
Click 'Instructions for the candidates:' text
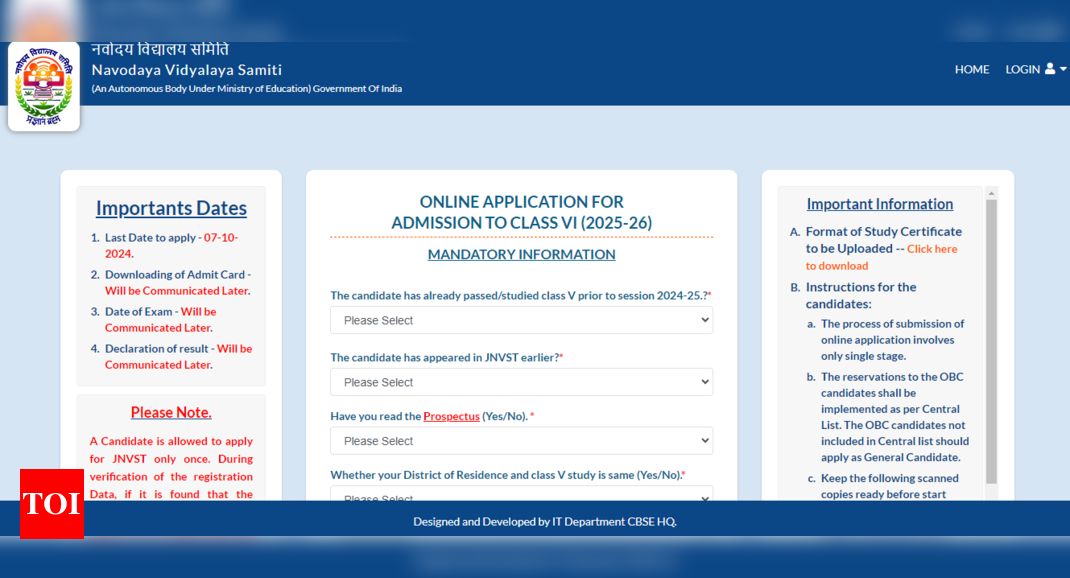point(861,295)
